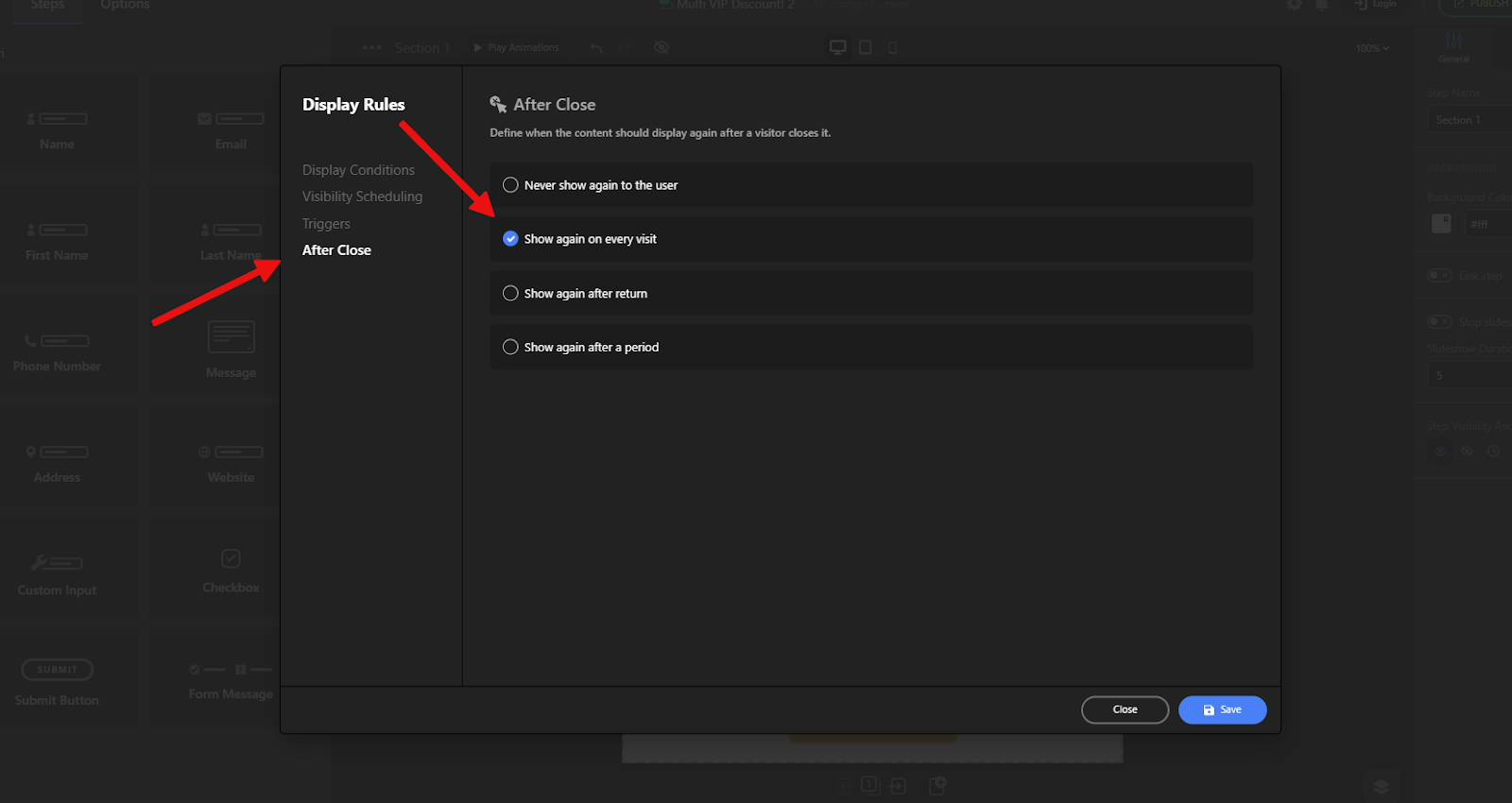The height and width of the screenshot is (803, 1512).
Task: Select Never show again to the user
Action: pyautogui.click(x=510, y=185)
